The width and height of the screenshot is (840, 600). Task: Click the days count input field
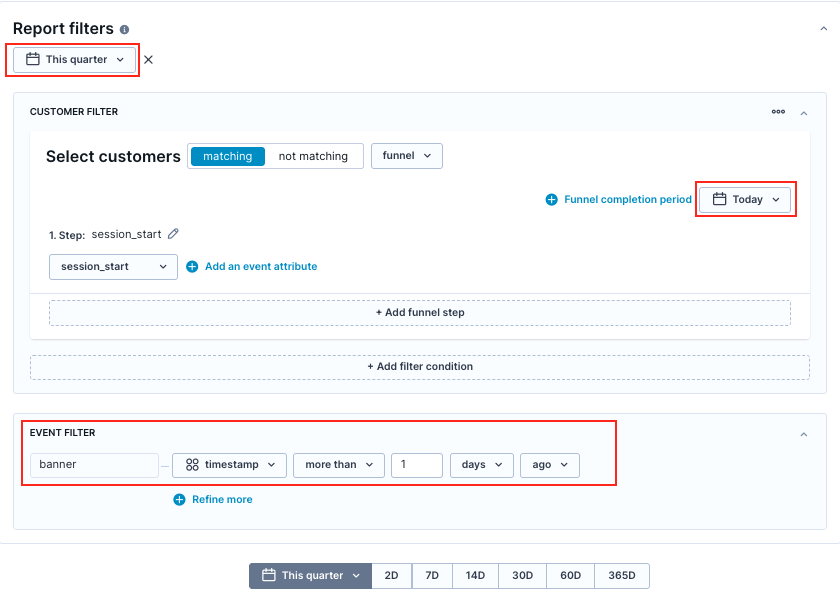click(417, 465)
